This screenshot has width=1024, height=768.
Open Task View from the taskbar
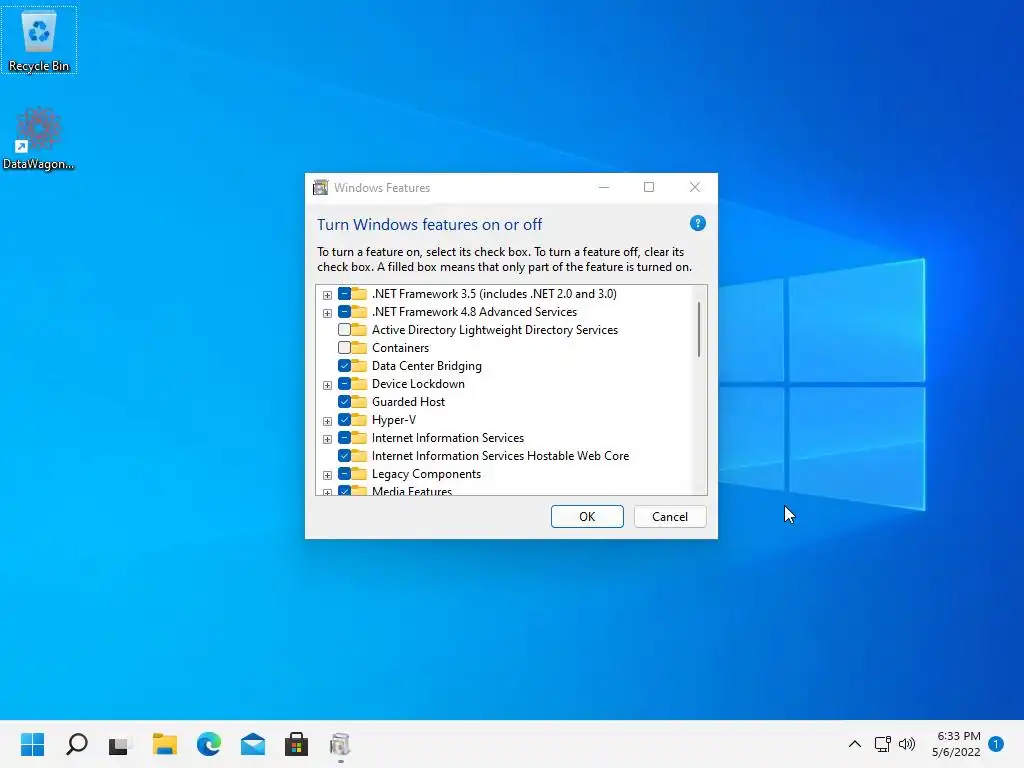(120, 744)
